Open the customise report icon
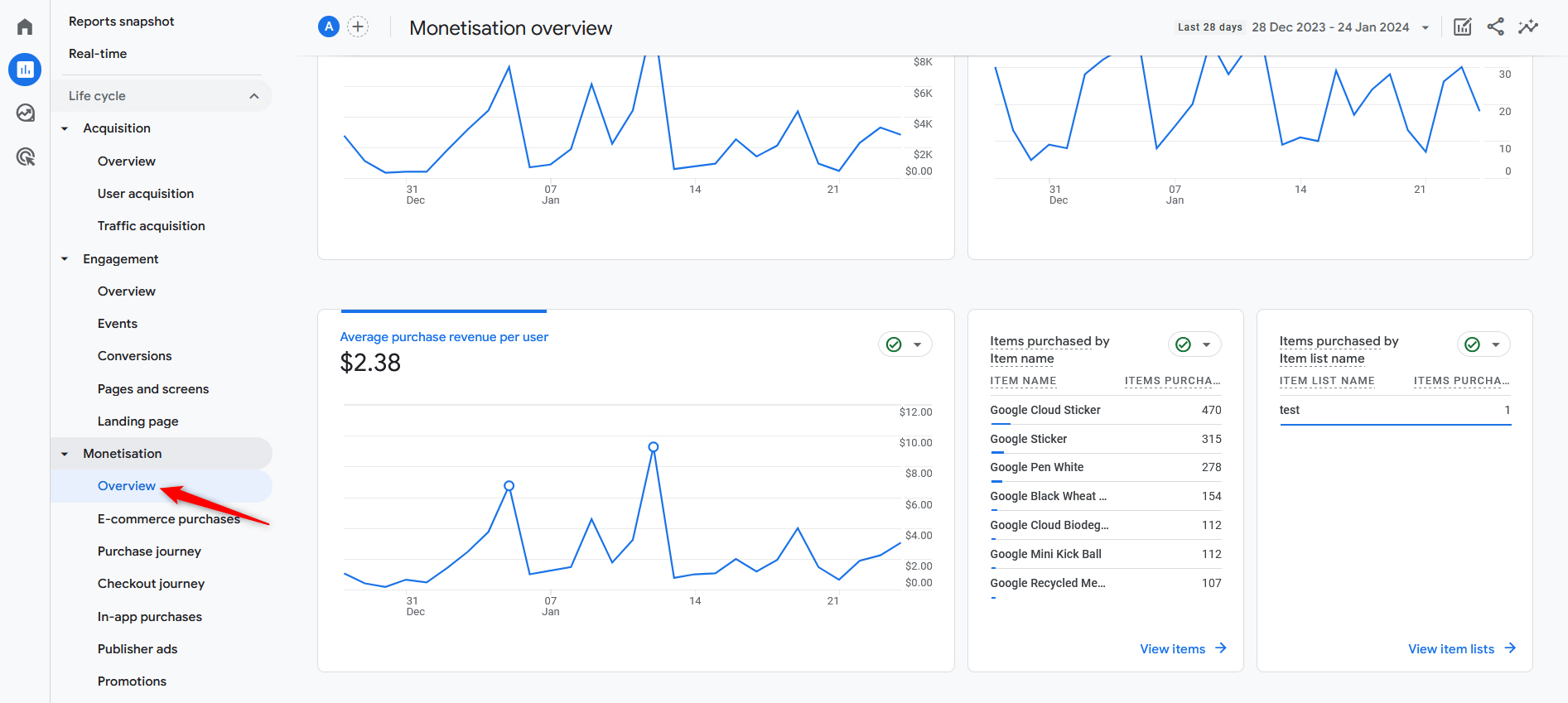Screen dimensions: 1568x703 click(x=1463, y=26)
